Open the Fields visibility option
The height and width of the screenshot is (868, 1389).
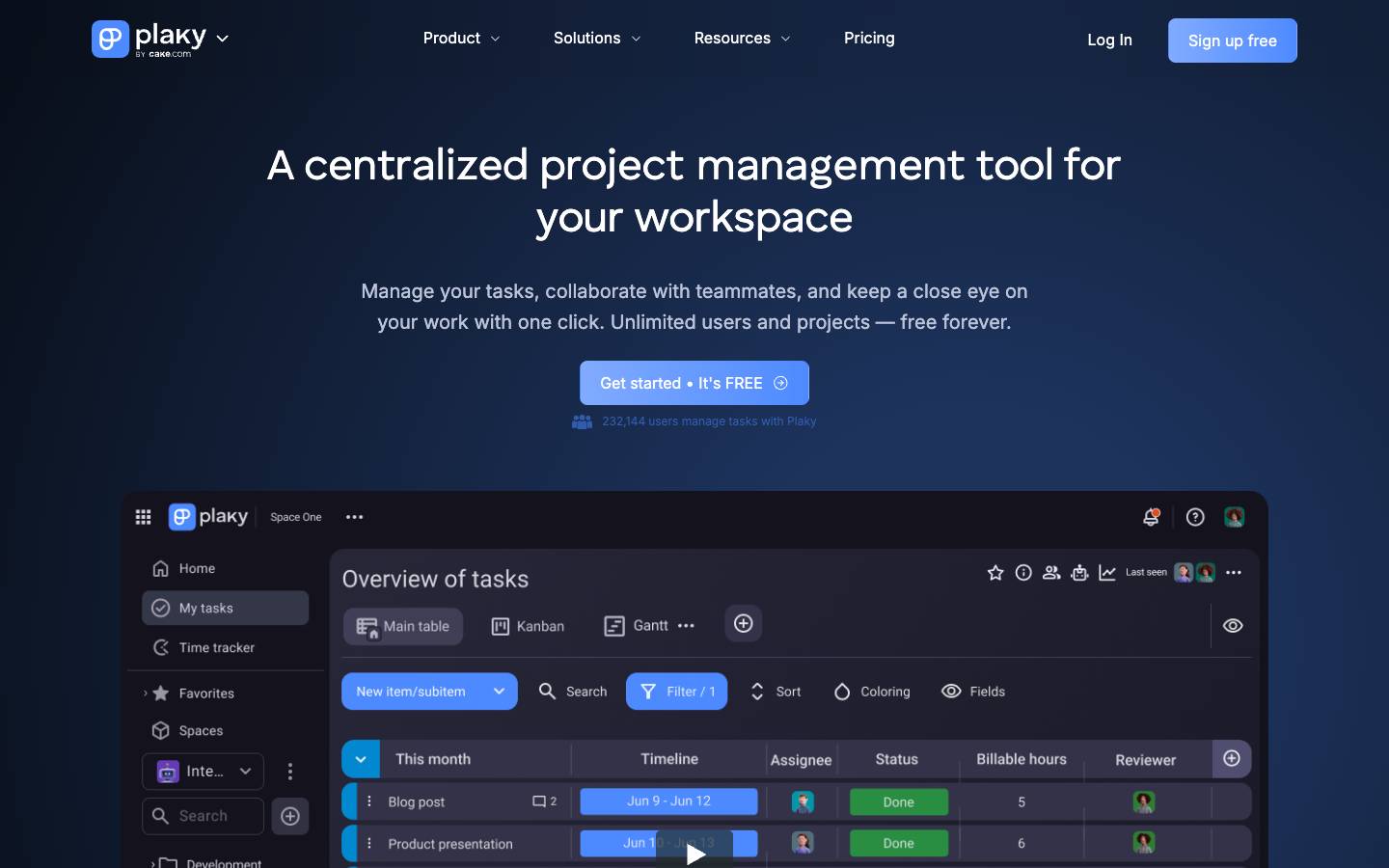tap(973, 692)
